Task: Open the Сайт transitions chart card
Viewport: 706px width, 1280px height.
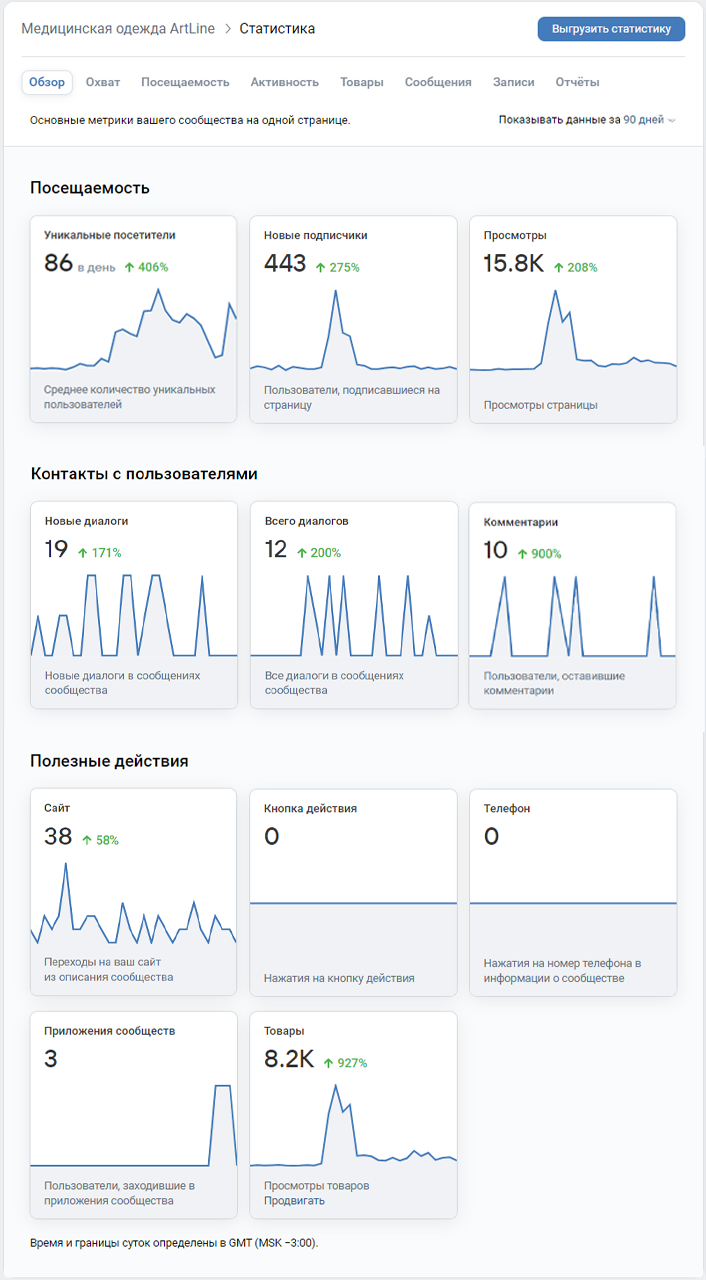Action: coord(133,892)
